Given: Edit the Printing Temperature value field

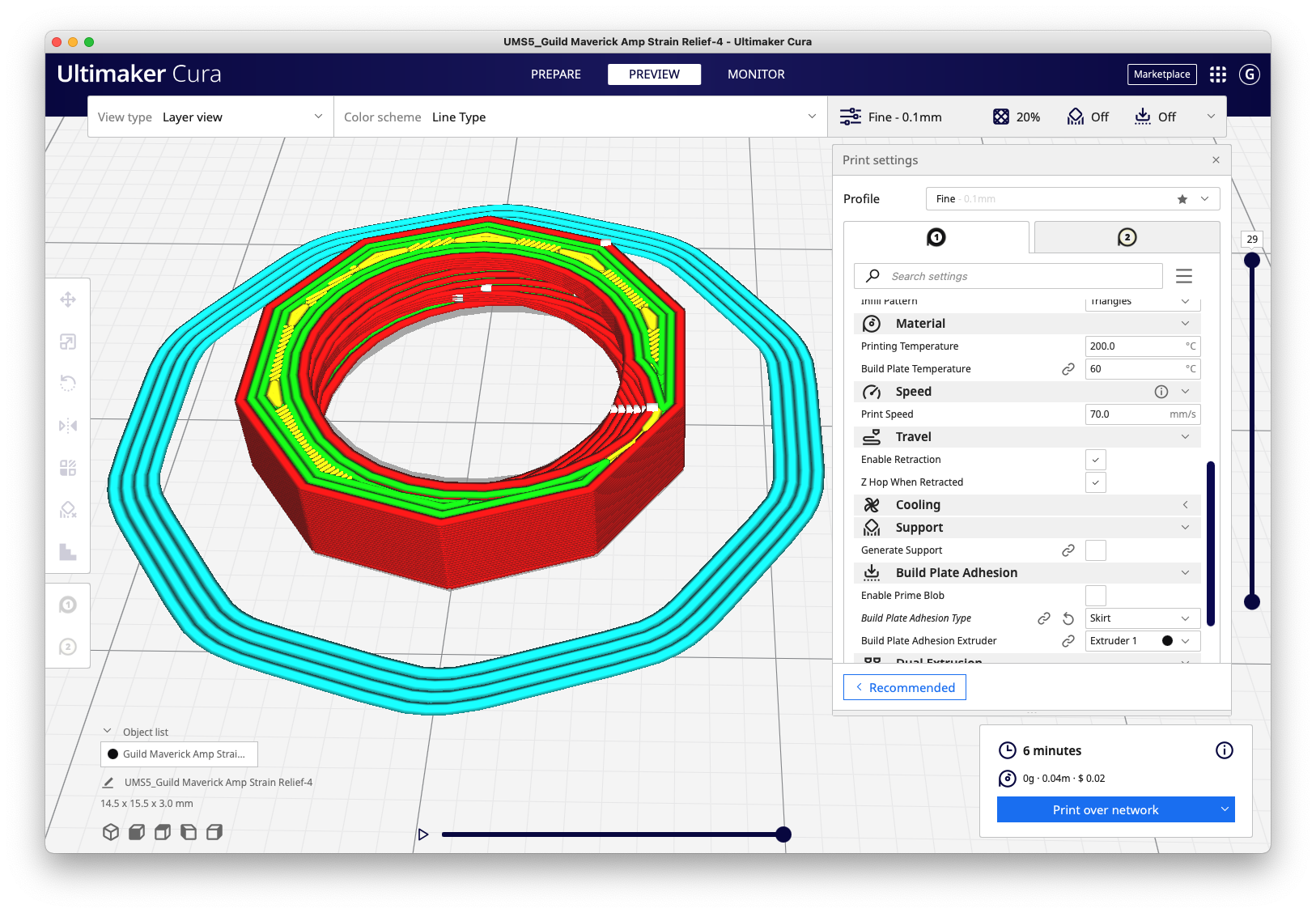Looking at the screenshot, I should (x=1142, y=346).
